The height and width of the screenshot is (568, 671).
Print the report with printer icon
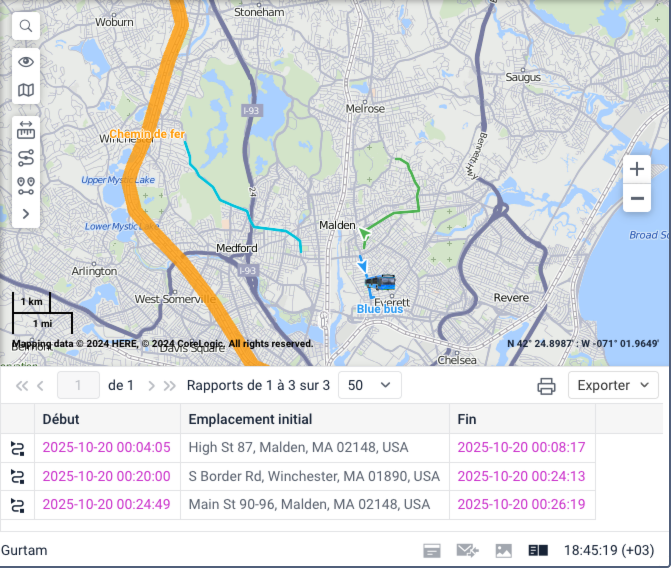point(546,386)
